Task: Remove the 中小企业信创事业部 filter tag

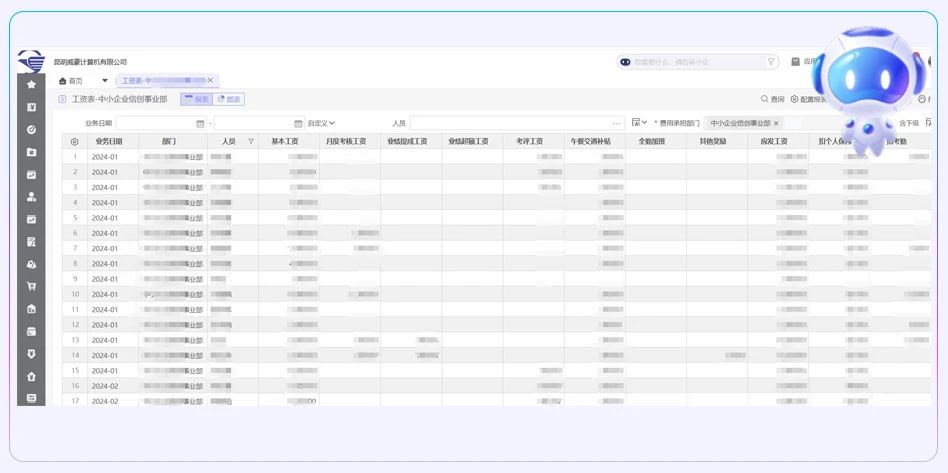Action: click(776, 123)
